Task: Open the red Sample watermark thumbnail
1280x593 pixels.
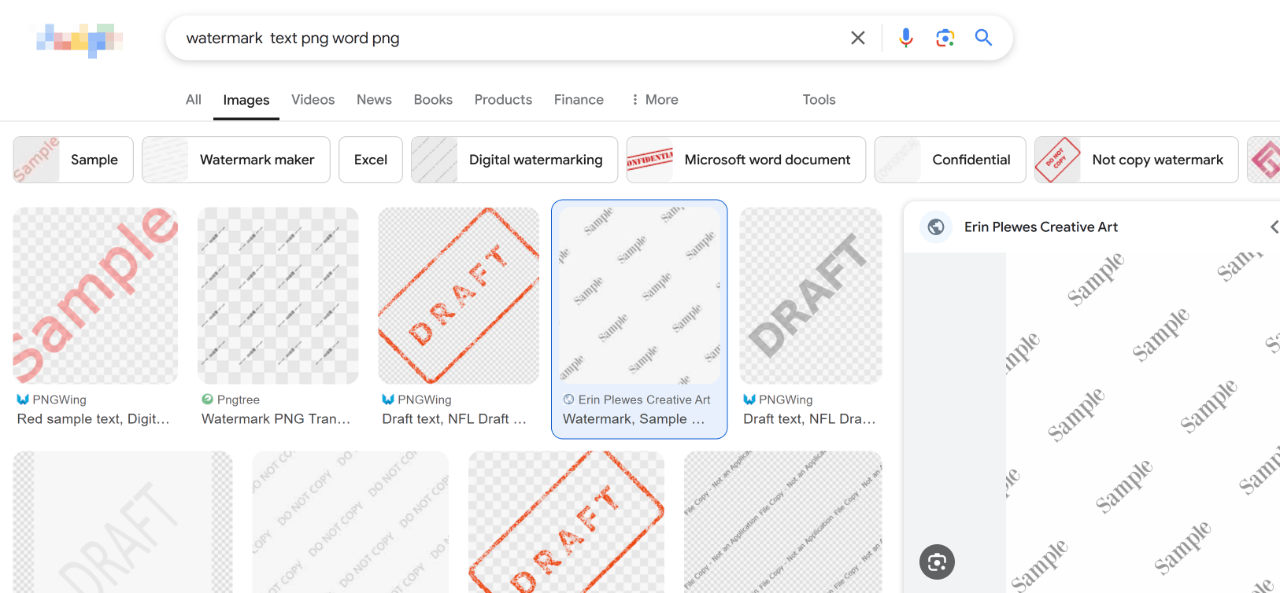Action: point(95,296)
